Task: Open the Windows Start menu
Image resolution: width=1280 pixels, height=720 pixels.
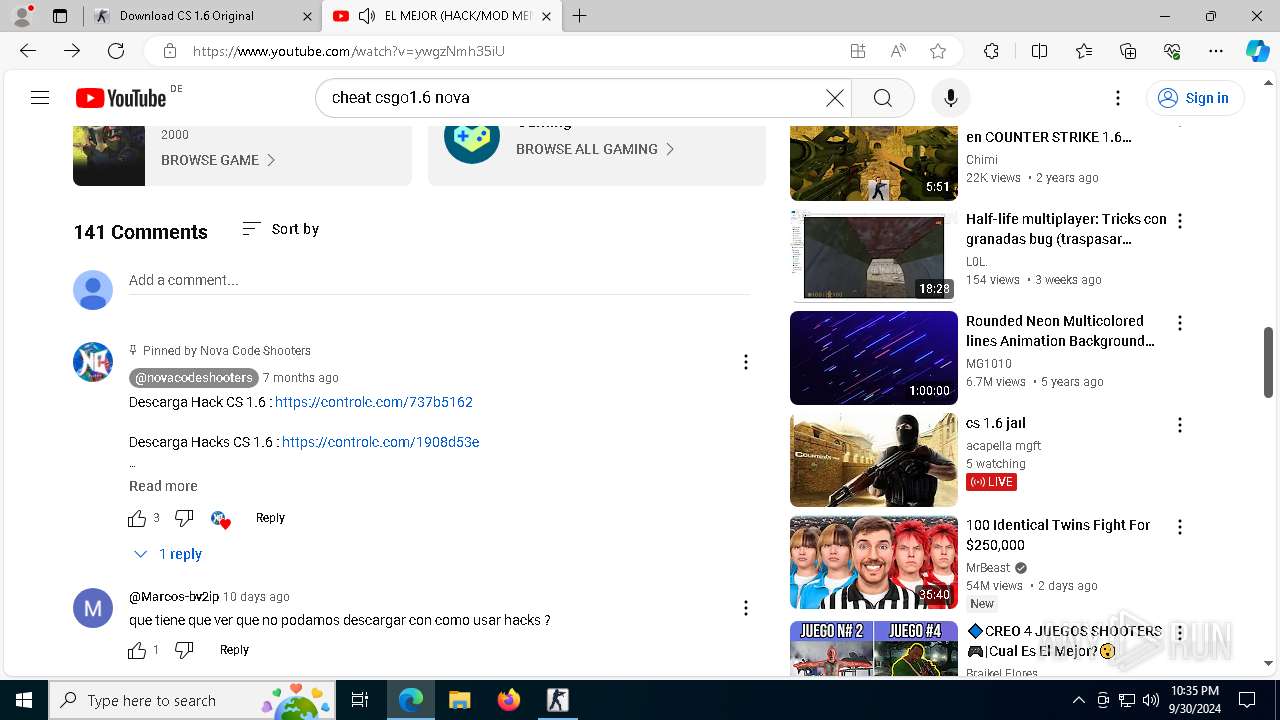Action: pos(24,700)
